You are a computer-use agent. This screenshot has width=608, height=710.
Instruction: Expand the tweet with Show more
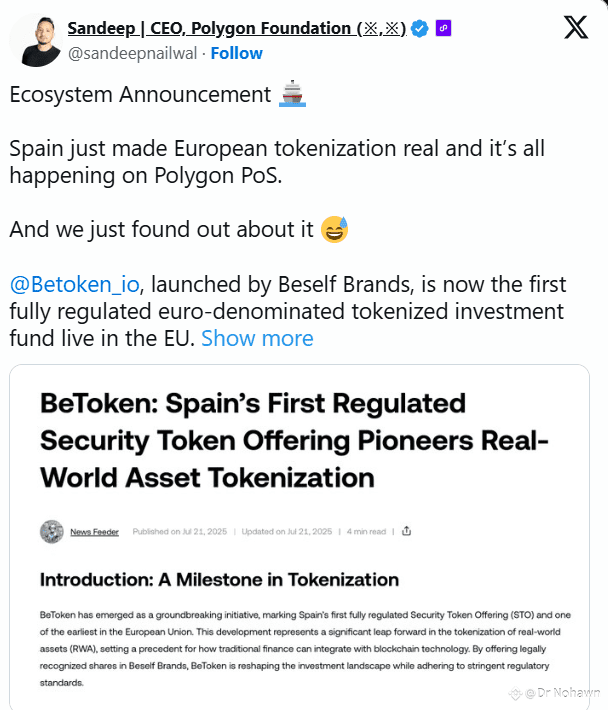(x=257, y=338)
